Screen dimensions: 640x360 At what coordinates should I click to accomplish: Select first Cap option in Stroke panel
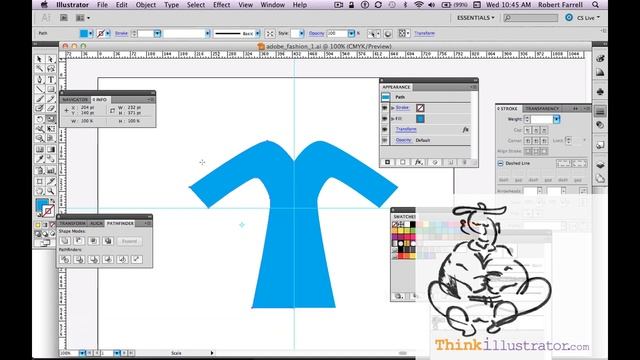click(528, 130)
